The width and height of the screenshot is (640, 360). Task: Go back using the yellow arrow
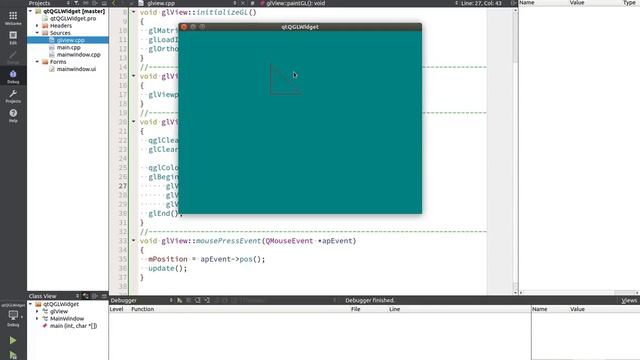click(114, 3)
